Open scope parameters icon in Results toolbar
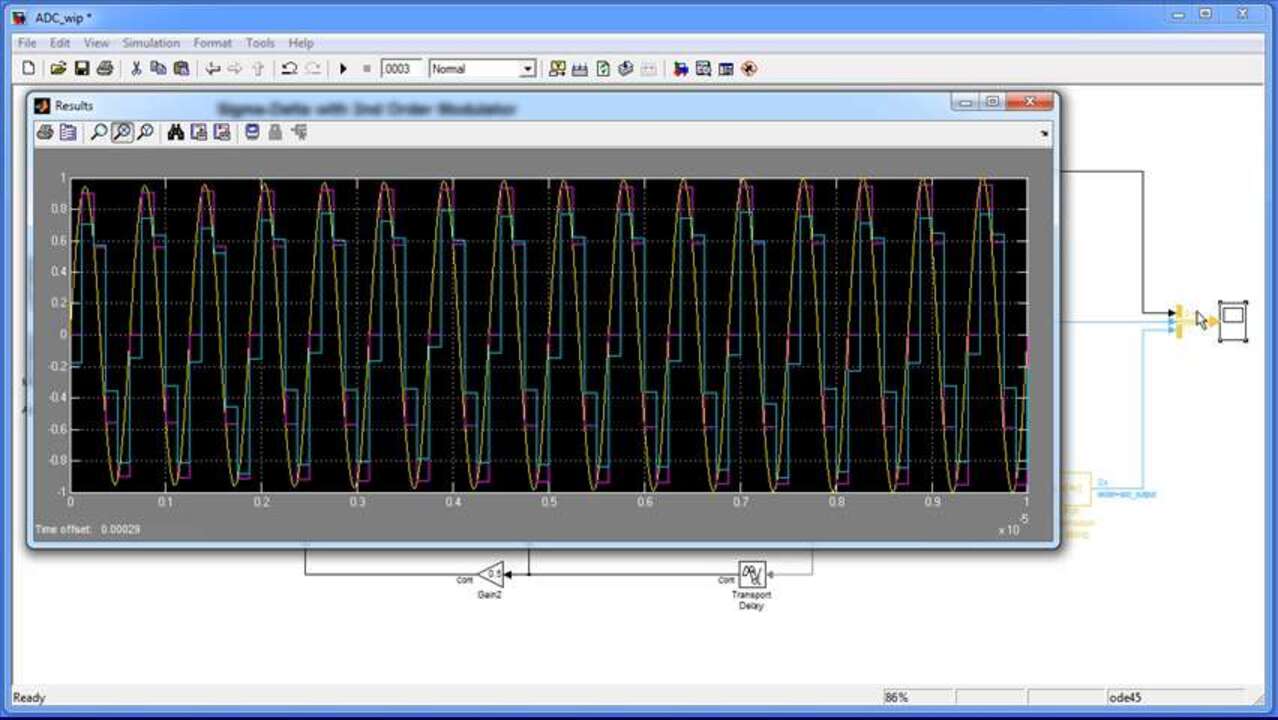This screenshot has width=1278, height=720. [x=67, y=132]
